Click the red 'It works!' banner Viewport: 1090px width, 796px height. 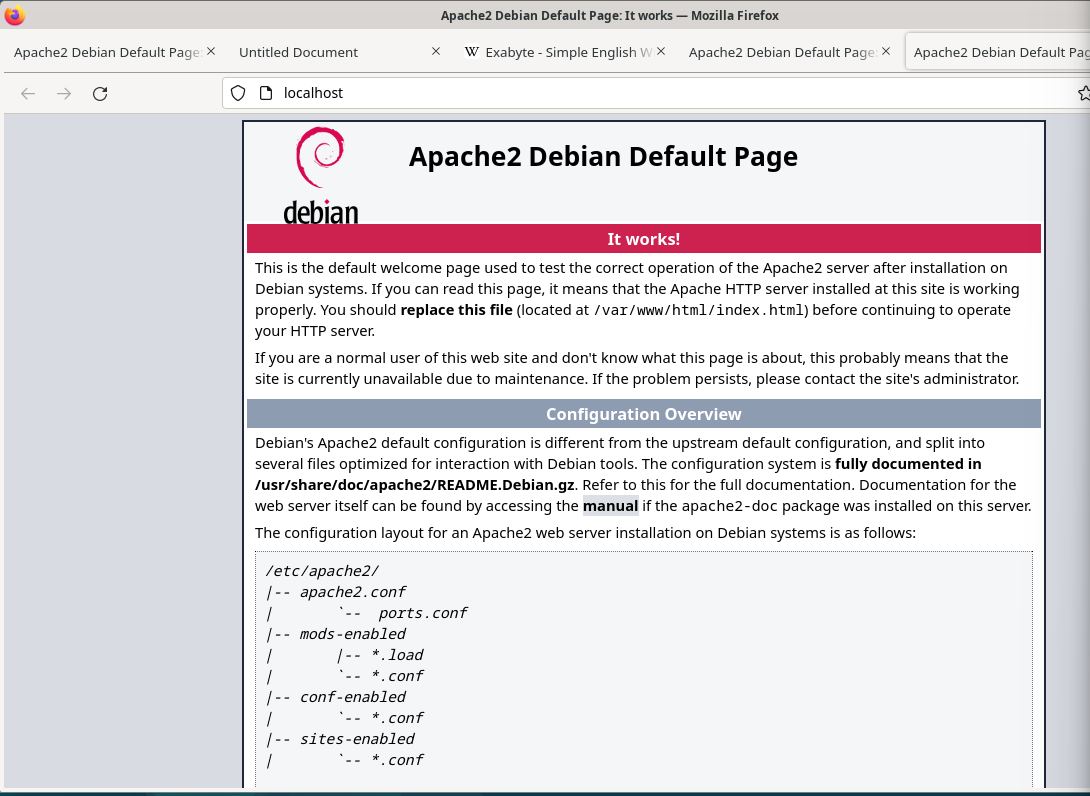pos(643,239)
